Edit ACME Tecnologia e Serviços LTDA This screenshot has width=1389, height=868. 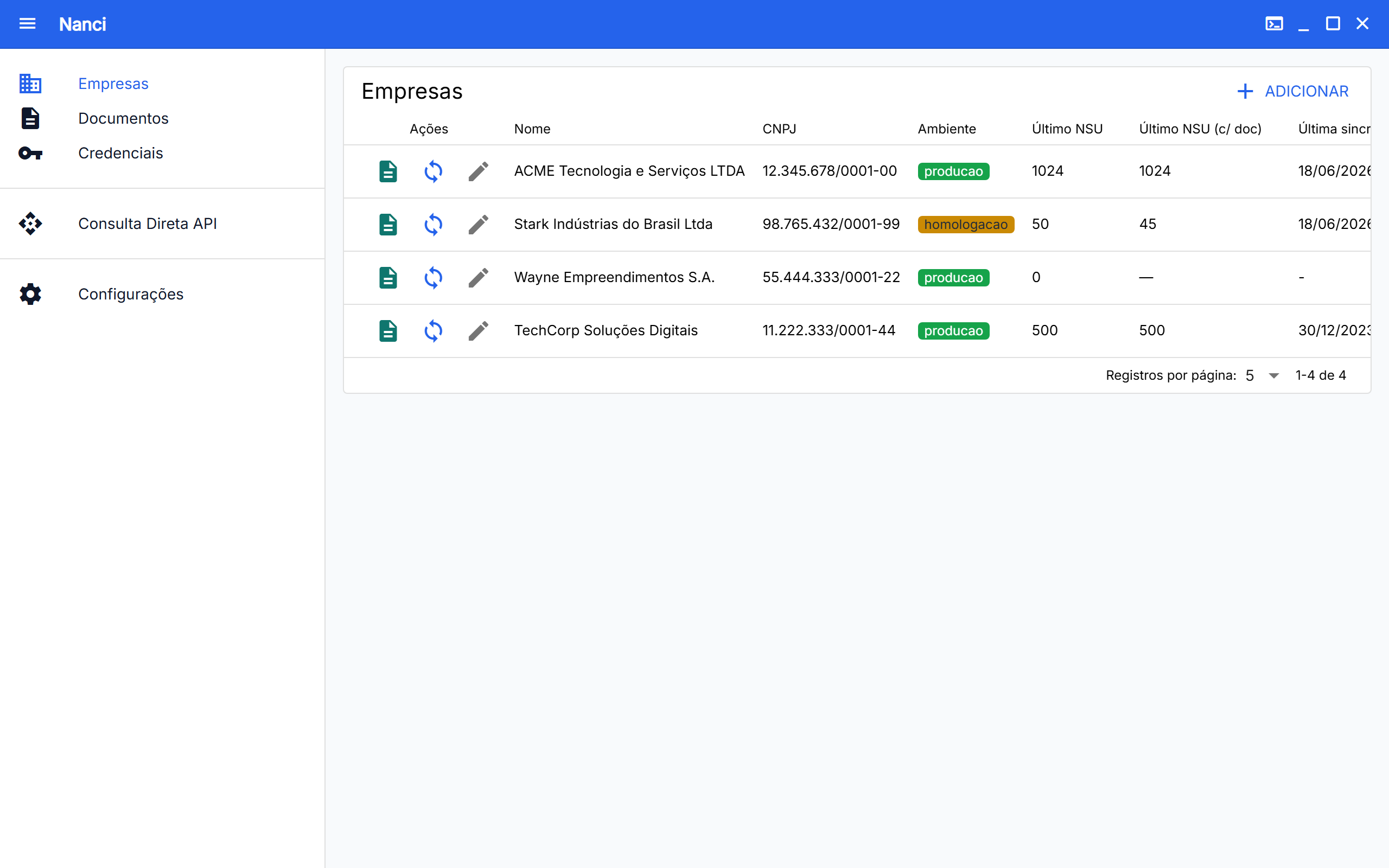point(478,171)
